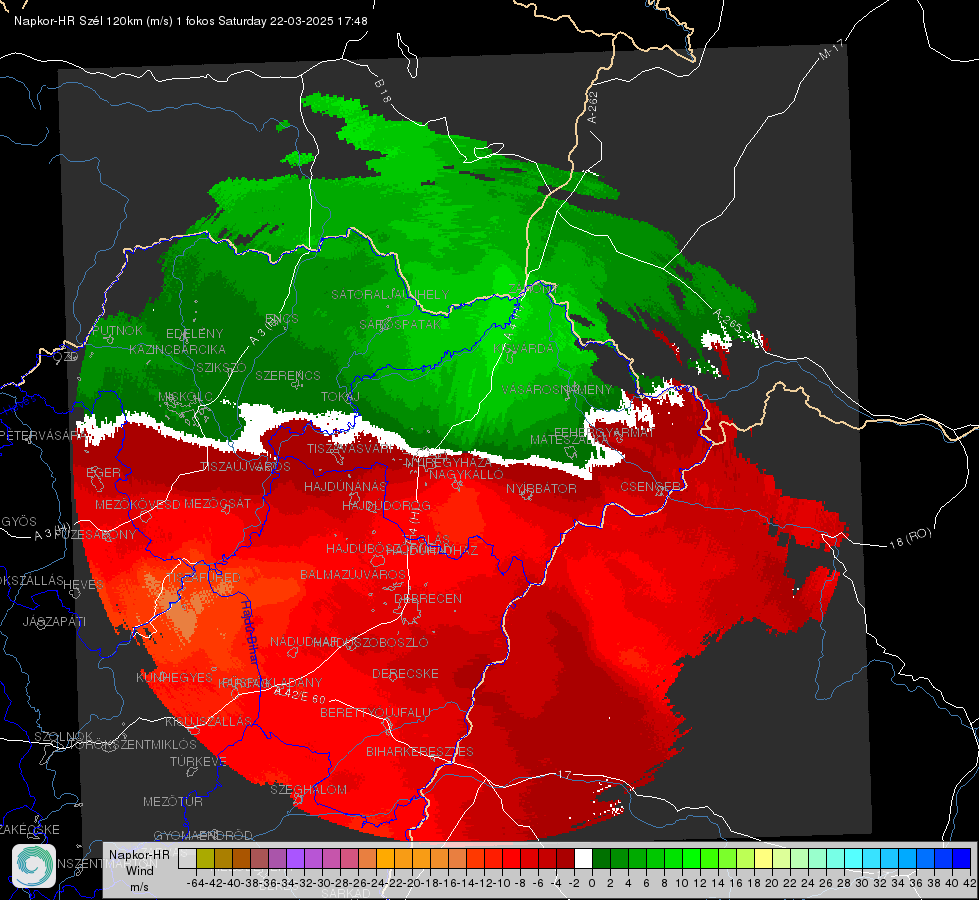
Task: Select the purple swatch near -34 on legend
Action: (295, 858)
